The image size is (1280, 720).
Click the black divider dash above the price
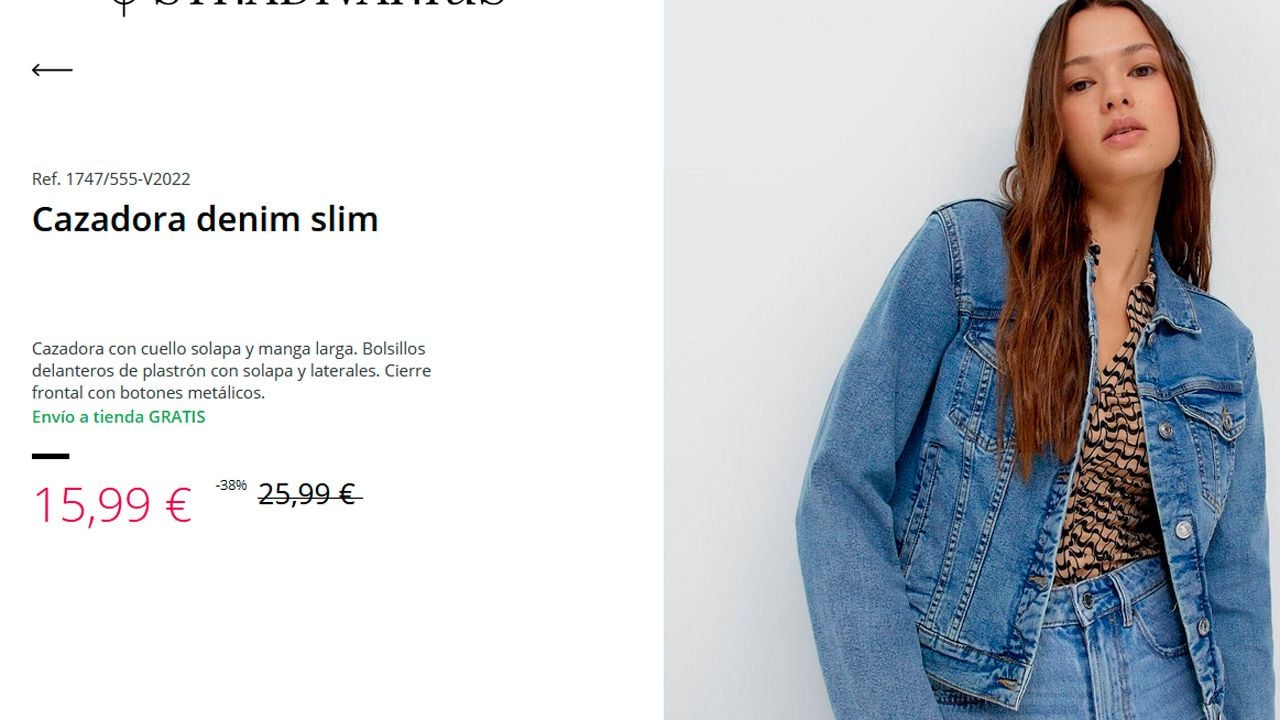[51, 456]
